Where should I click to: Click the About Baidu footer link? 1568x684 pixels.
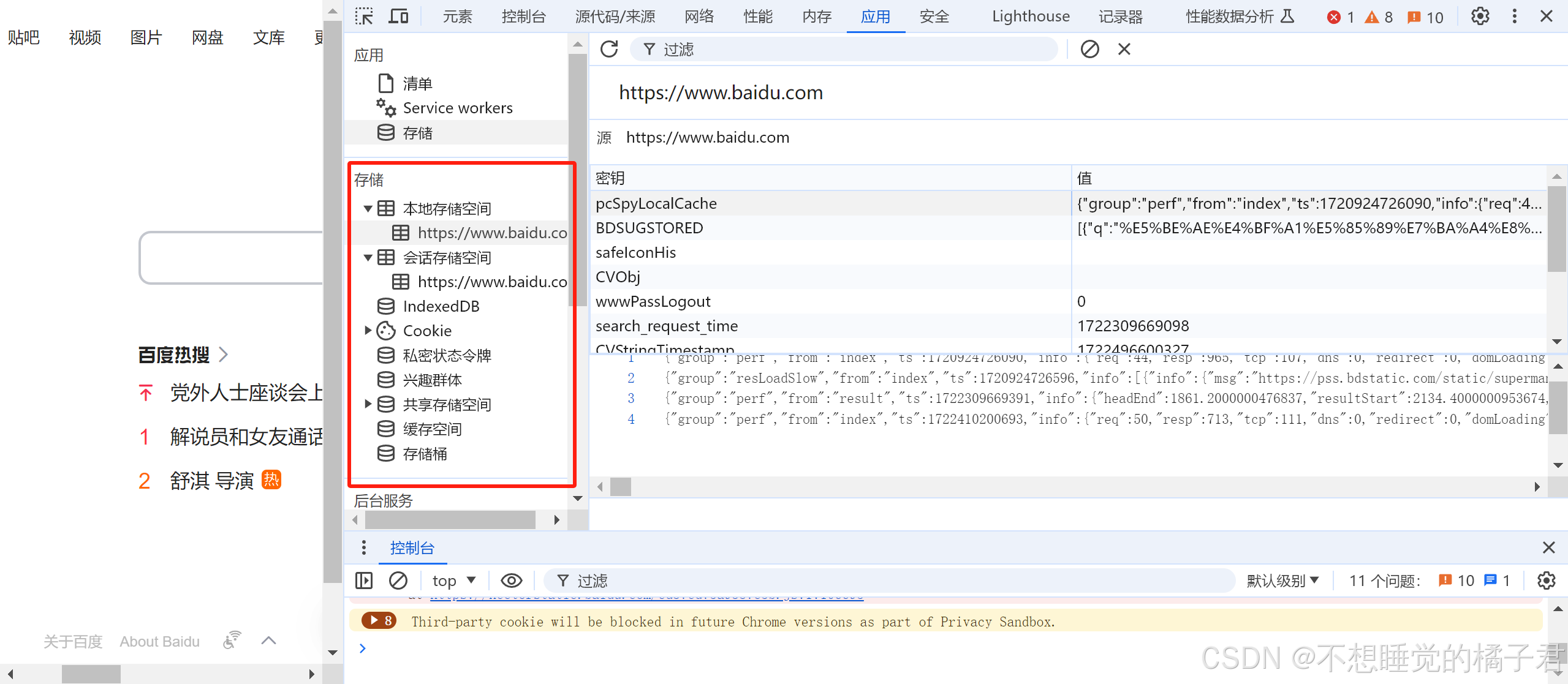[x=159, y=641]
